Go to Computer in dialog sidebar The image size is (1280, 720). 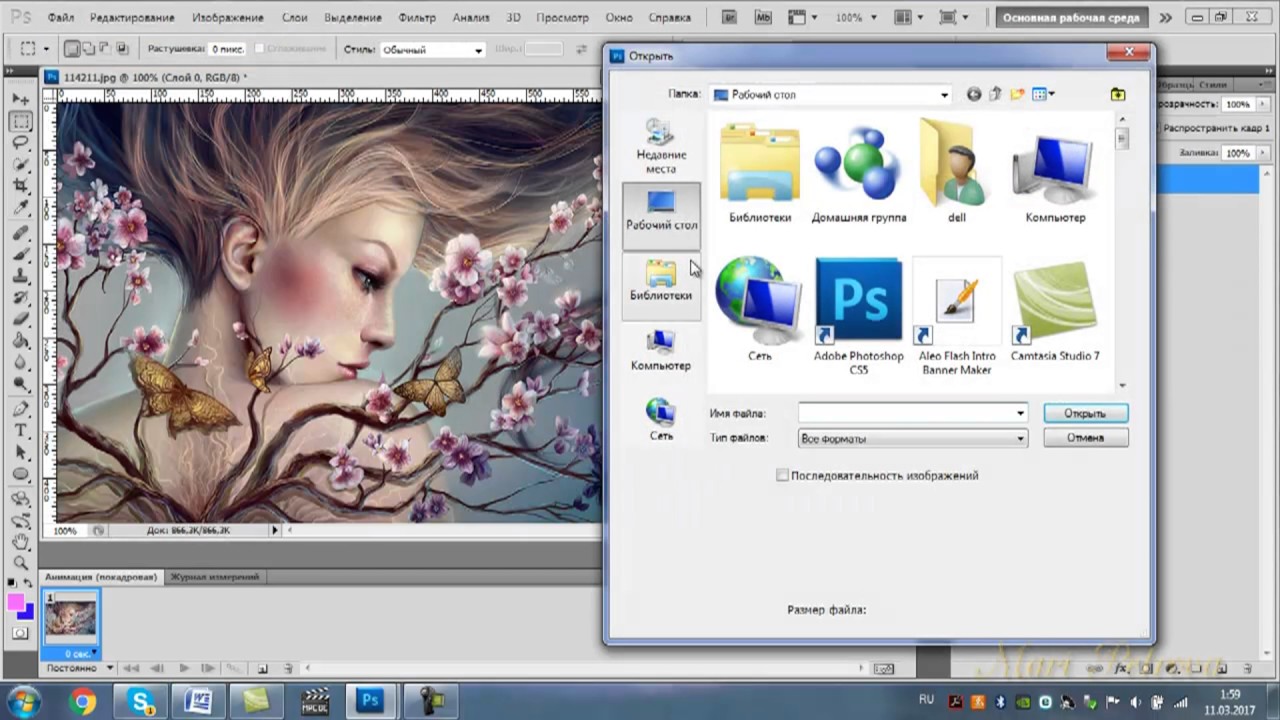(661, 351)
